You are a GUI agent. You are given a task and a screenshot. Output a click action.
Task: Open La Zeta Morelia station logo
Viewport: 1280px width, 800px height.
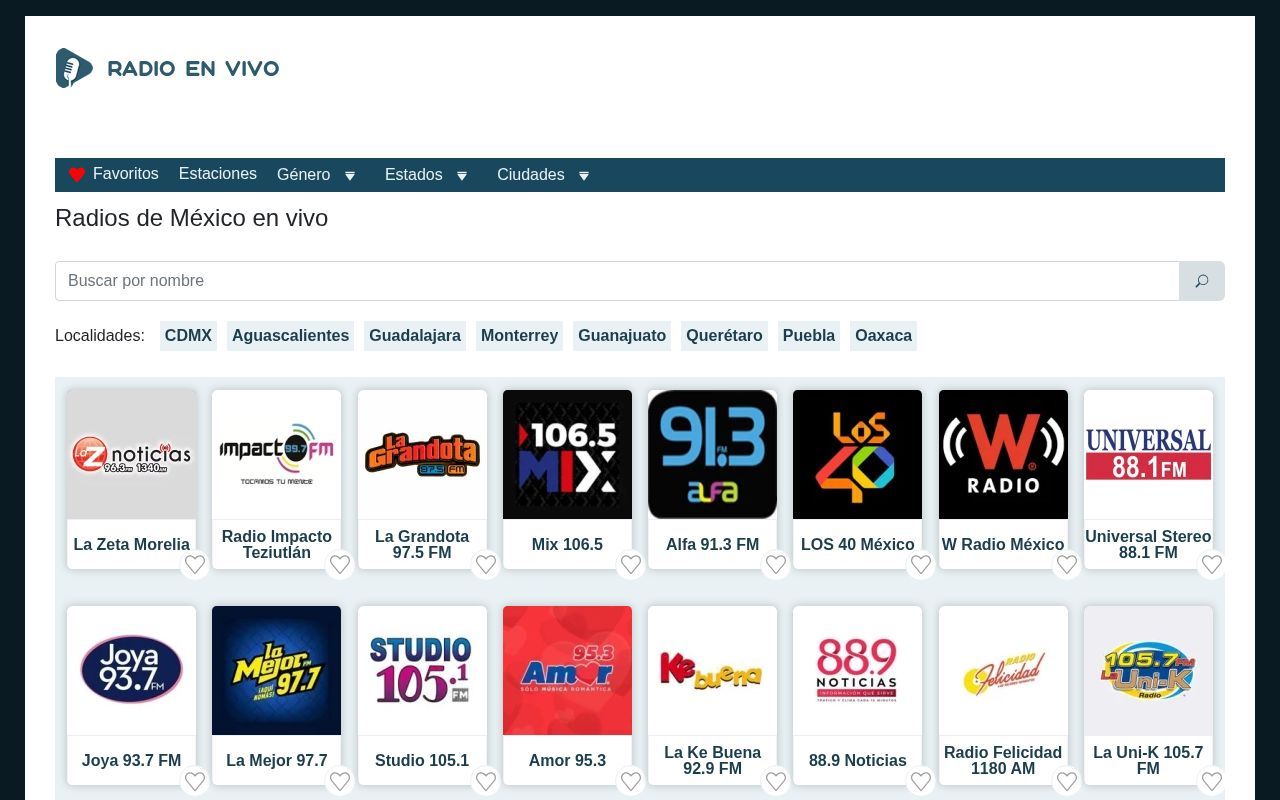pos(131,454)
